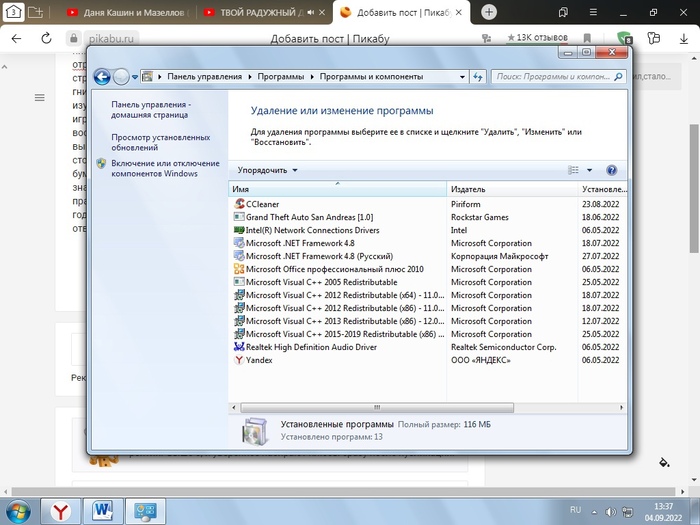Sort by the Издатель column header
The height and width of the screenshot is (525, 700).
coord(512,189)
